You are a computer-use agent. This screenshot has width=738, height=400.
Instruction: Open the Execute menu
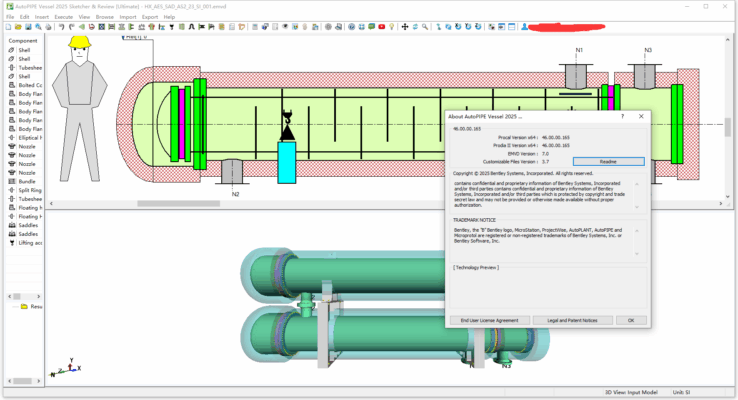64,17
